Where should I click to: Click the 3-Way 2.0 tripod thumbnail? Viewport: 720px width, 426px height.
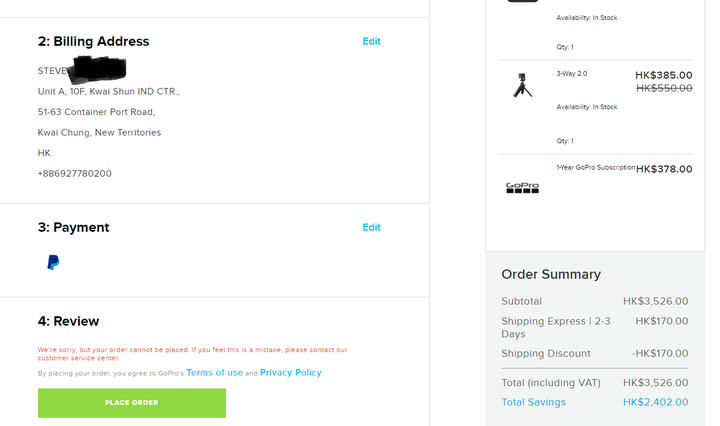tap(523, 85)
